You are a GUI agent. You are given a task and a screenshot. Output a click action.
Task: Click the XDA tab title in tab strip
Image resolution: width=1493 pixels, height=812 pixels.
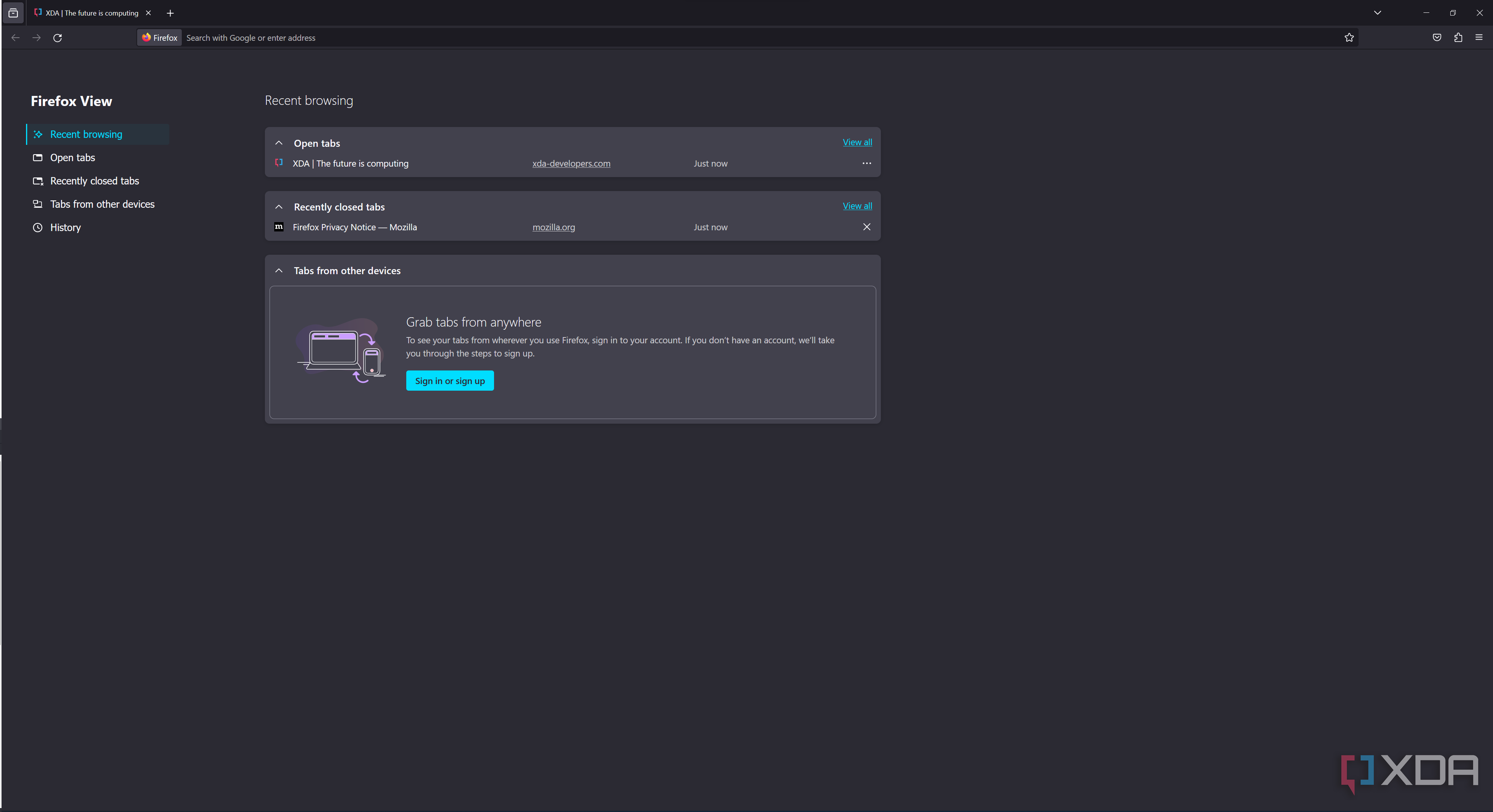click(92, 13)
